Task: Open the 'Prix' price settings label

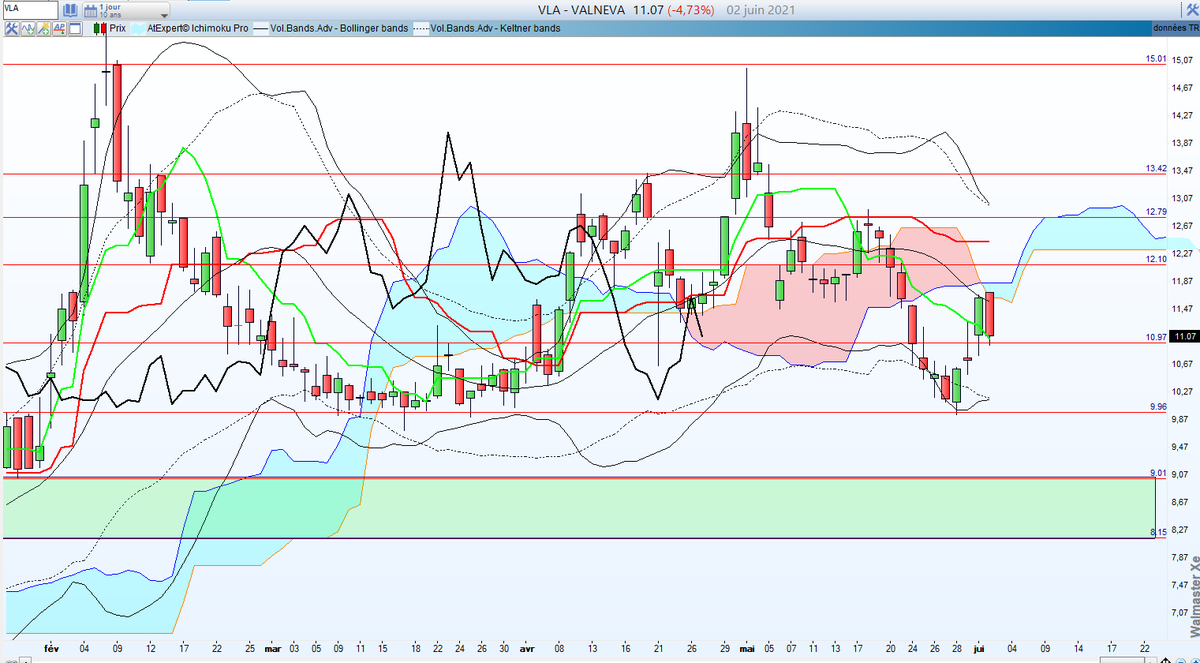Action: point(118,28)
